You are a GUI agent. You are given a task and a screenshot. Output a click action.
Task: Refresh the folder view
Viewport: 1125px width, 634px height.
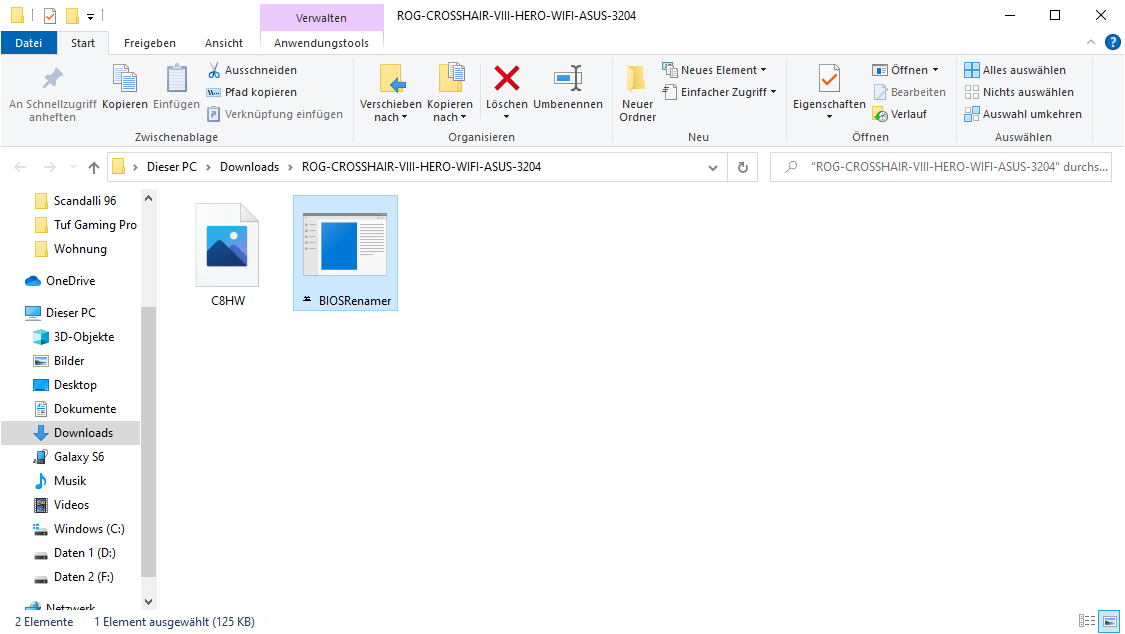743,167
